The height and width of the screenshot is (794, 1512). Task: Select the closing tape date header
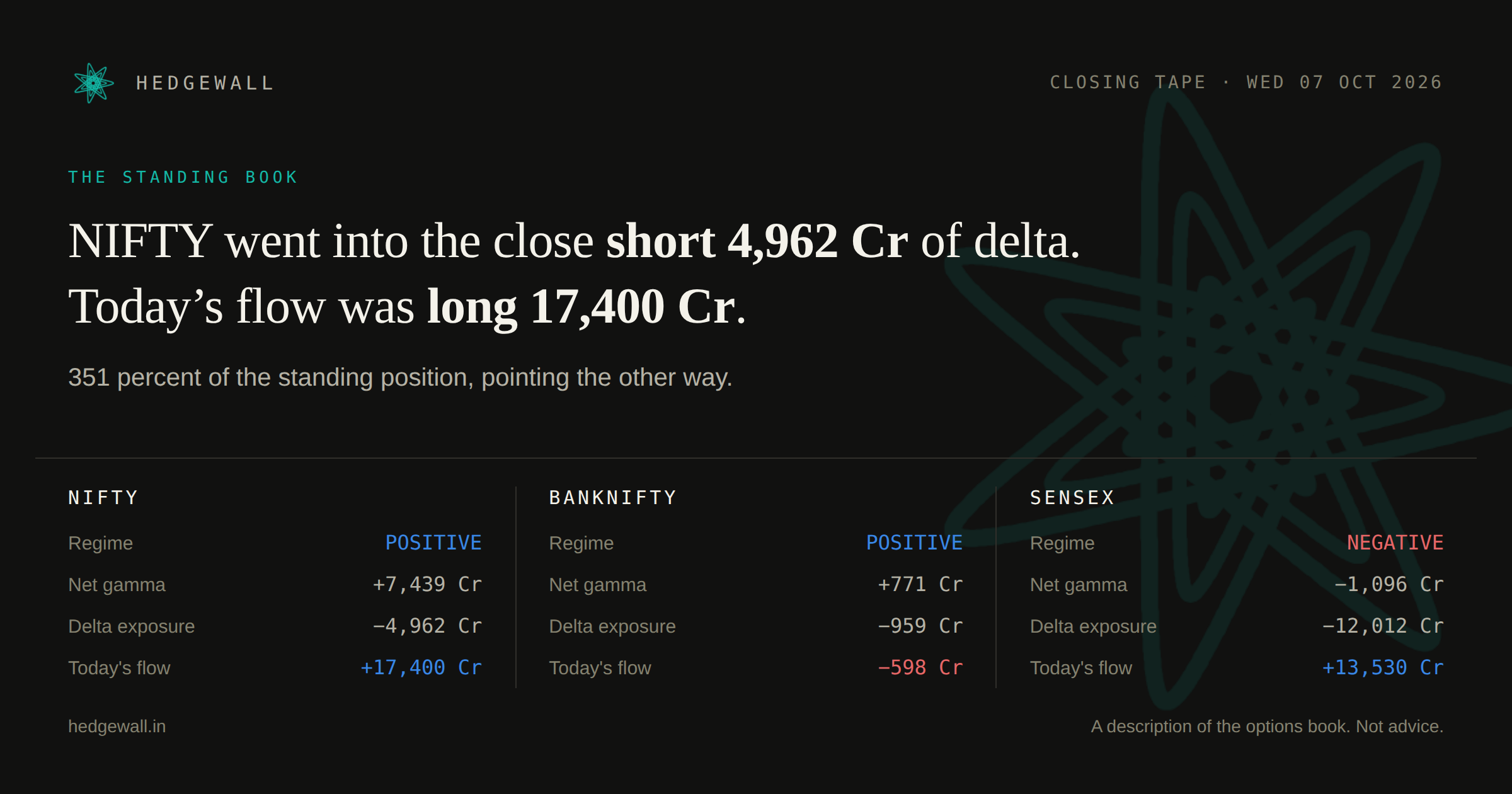coord(1246,83)
